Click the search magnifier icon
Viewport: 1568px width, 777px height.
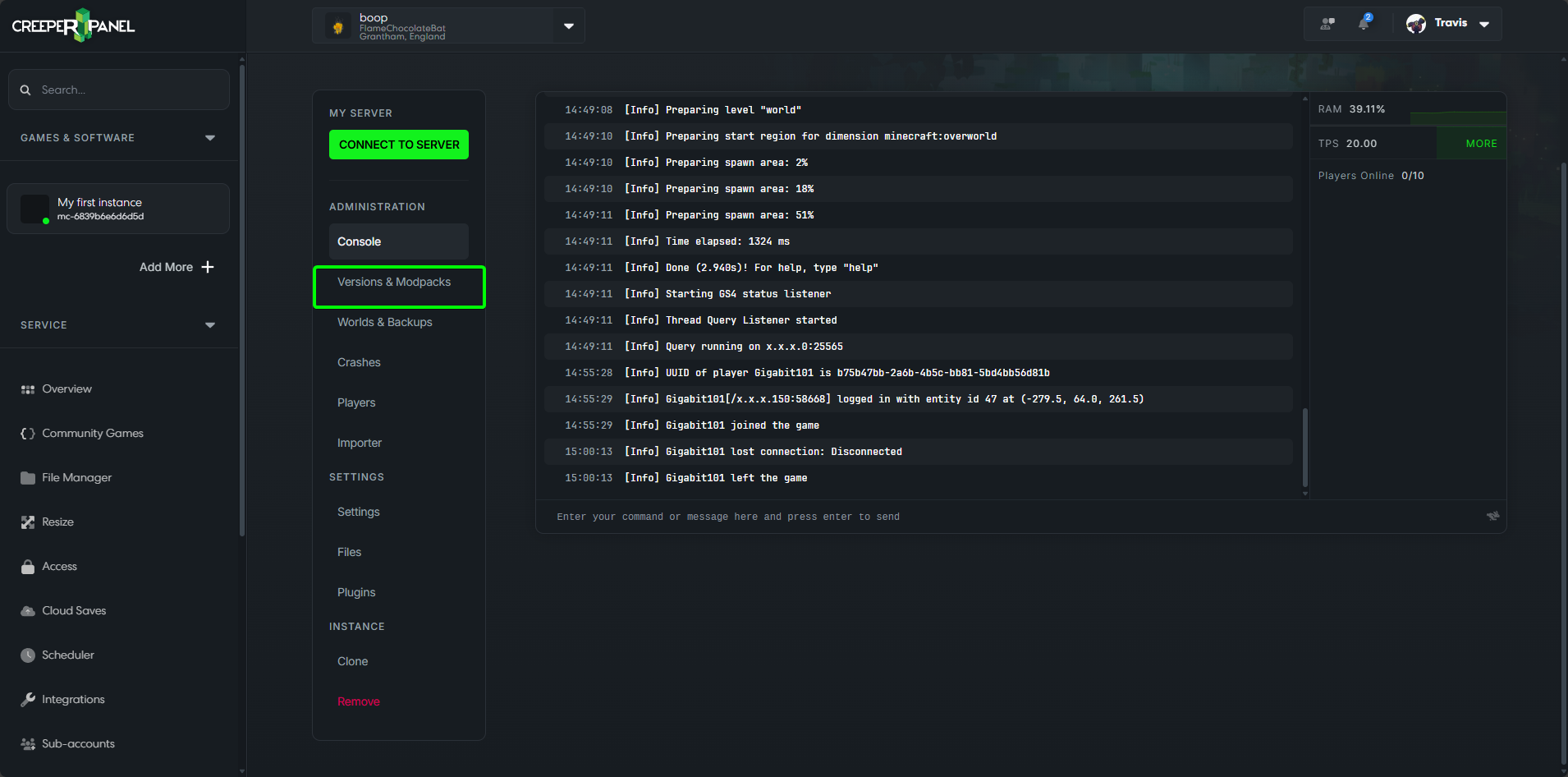click(x=25, y=89)
